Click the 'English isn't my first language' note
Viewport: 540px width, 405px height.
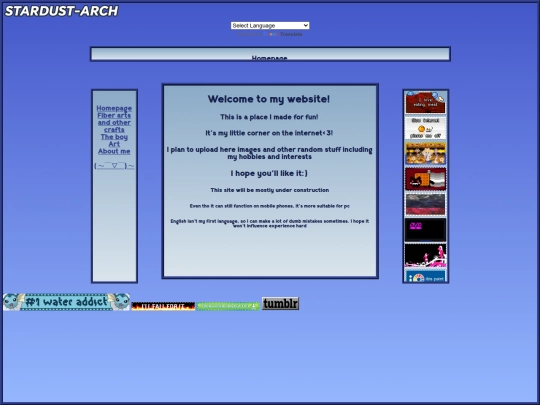pos(270,224)
